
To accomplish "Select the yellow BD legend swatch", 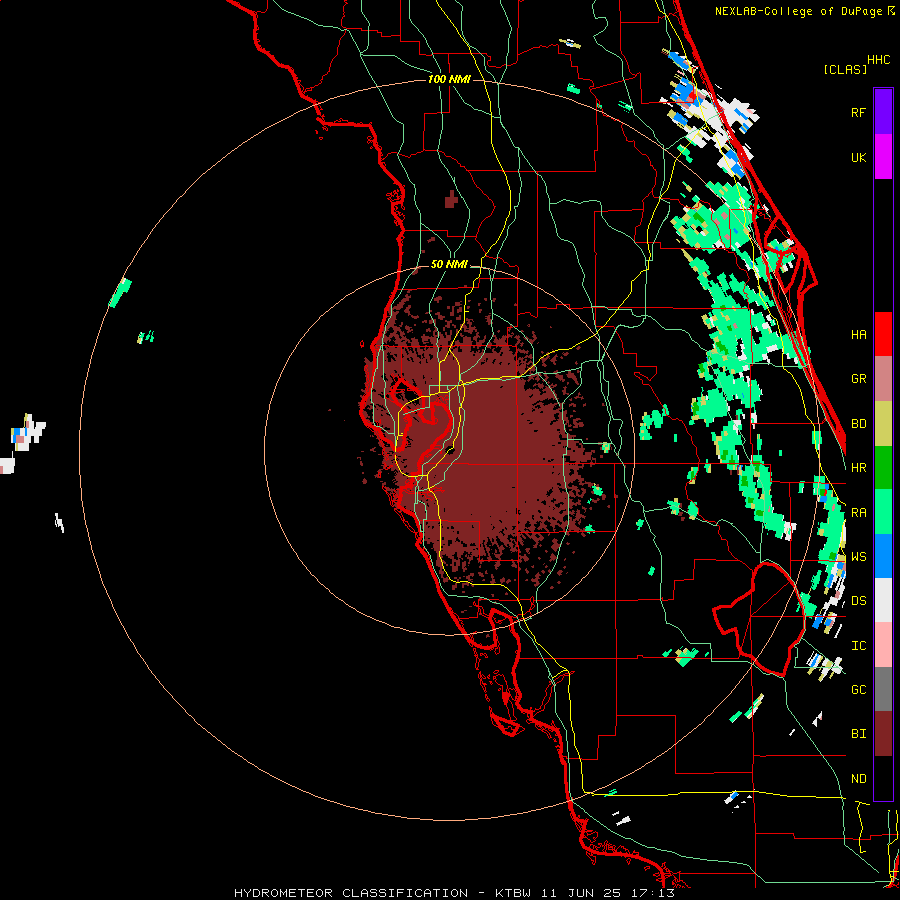I will [x=883, y=424].
